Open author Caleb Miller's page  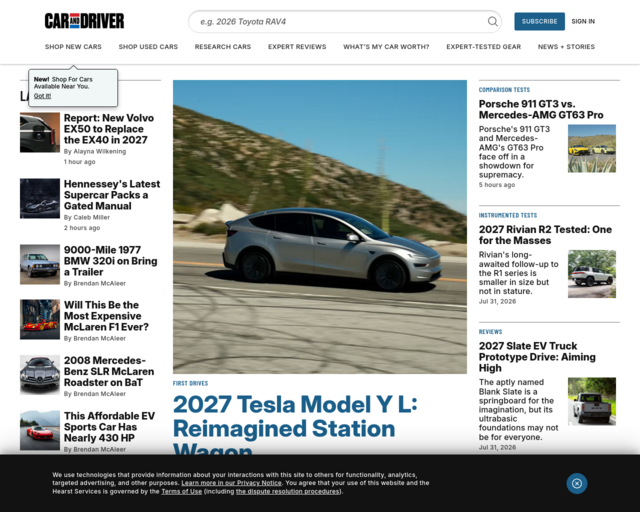pos(91,218)
